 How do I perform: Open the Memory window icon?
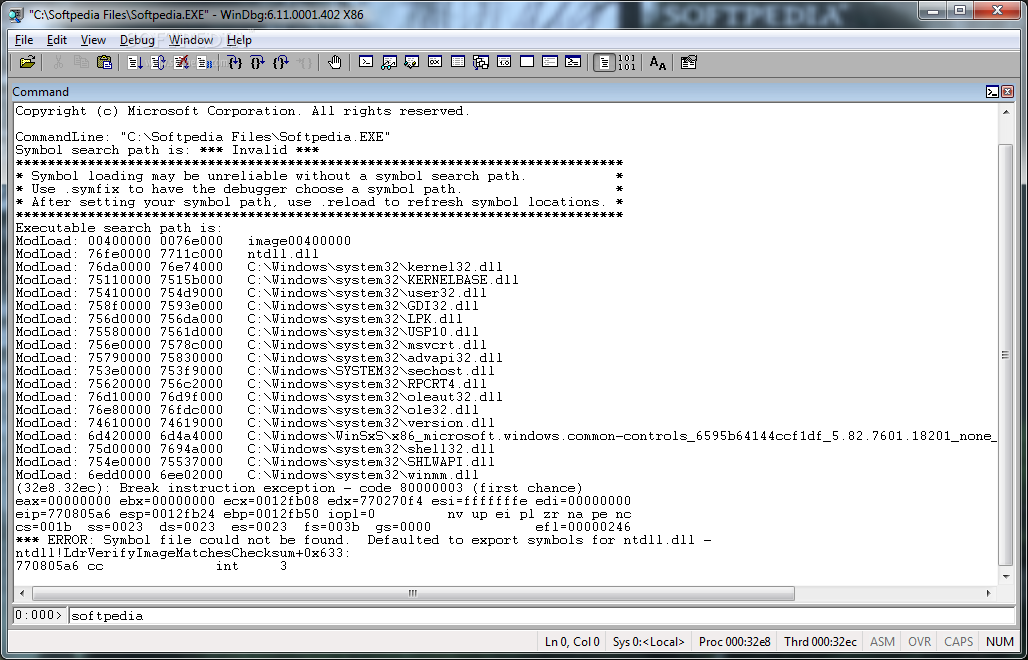(x=458, y=62)
